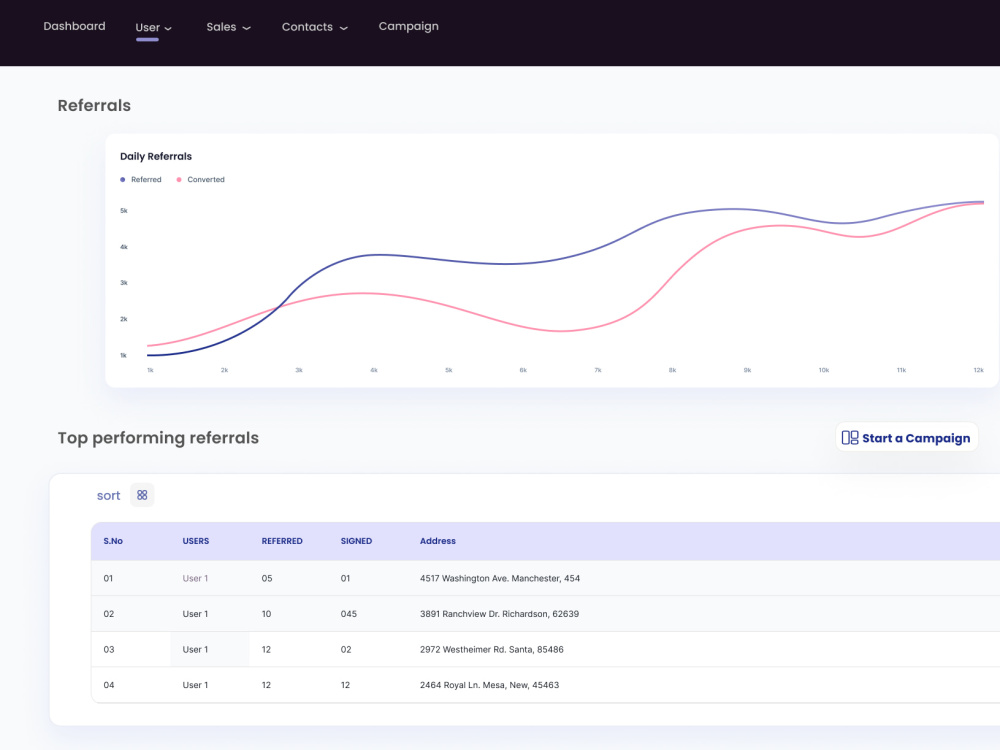Select highlighted User 1 in row 03

pos(195,650)
